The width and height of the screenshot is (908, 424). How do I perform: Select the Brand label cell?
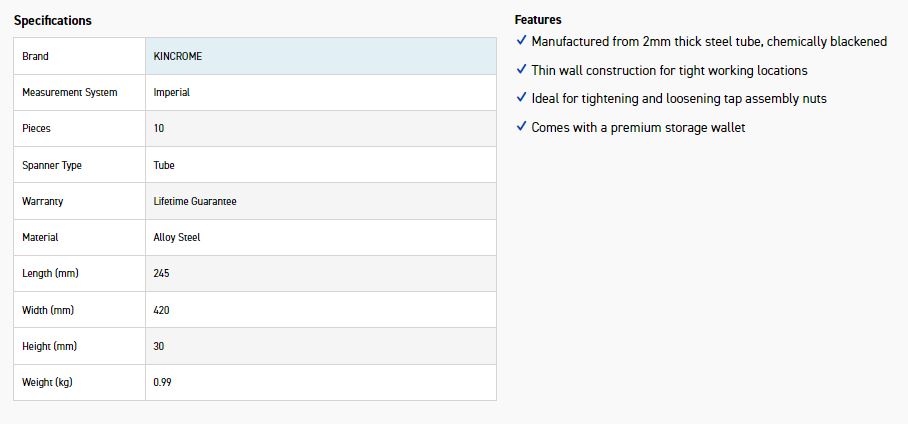(x=79, y=56)
